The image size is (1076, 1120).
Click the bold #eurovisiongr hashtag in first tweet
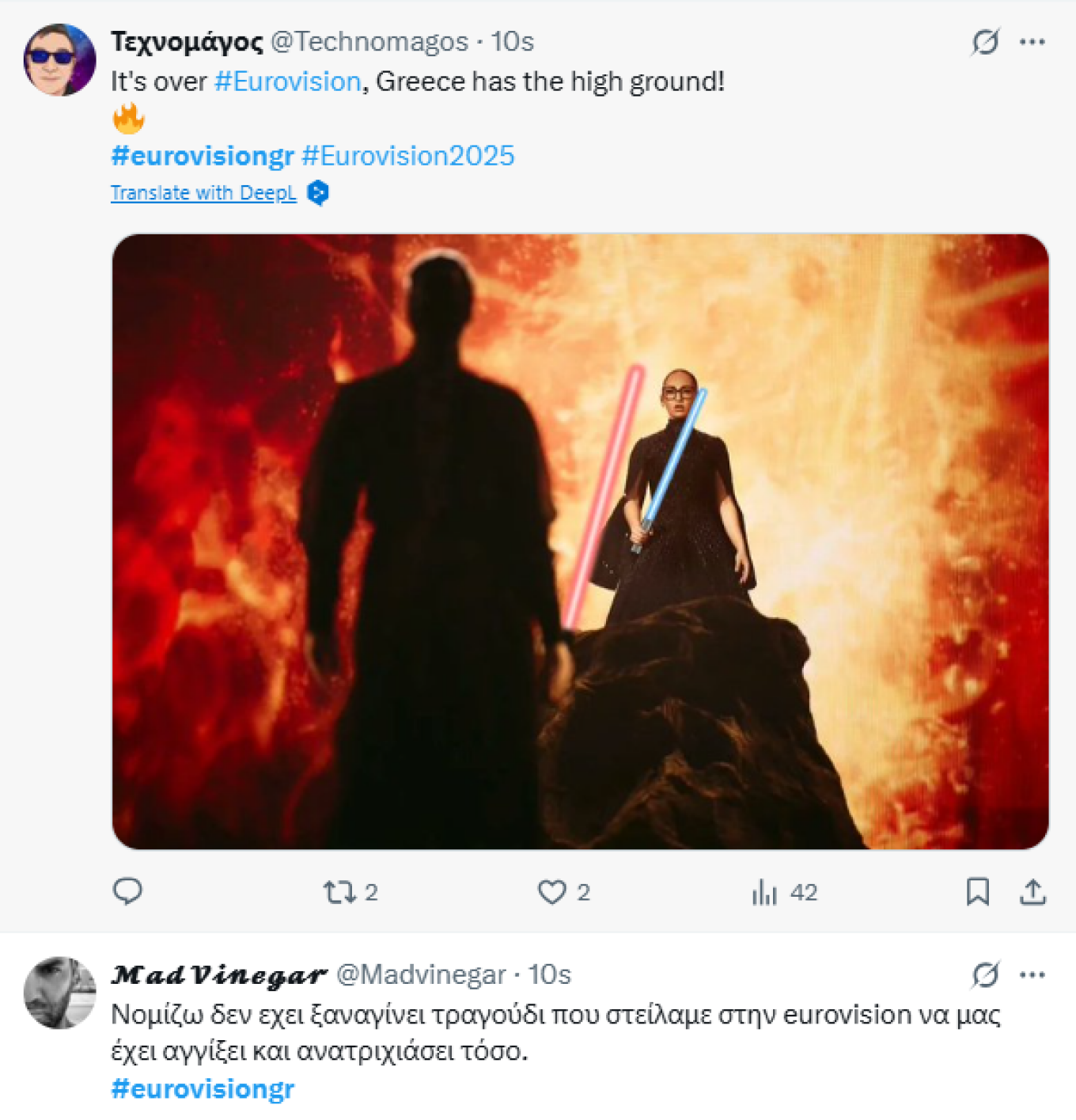tap(203, 156)
